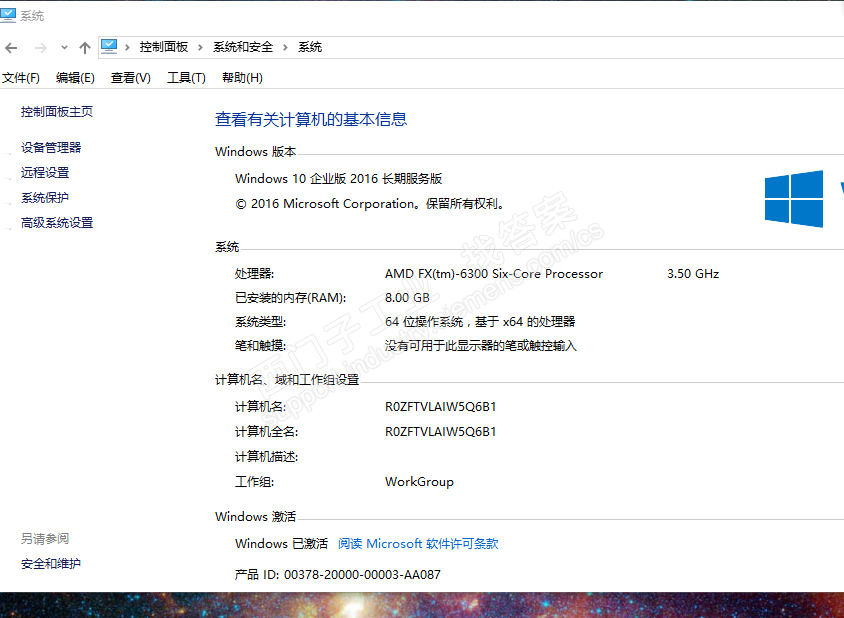Click the 另请参阅 label
Image resolution: width=844 pixels, height=618 pixels.
(45, 538)
